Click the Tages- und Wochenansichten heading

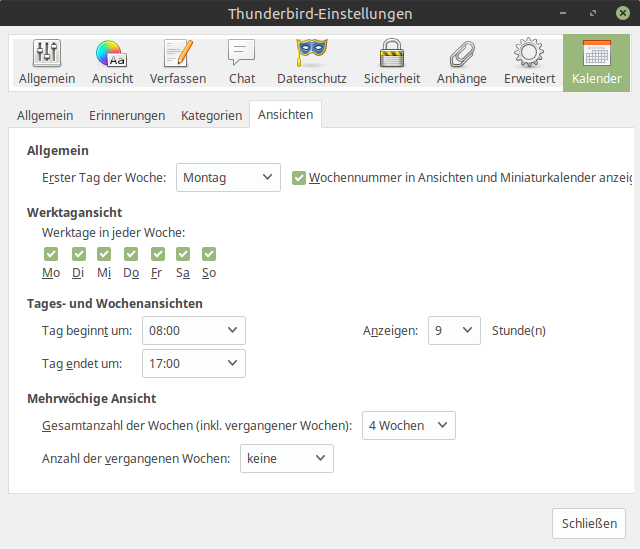(x=115, y=304)
